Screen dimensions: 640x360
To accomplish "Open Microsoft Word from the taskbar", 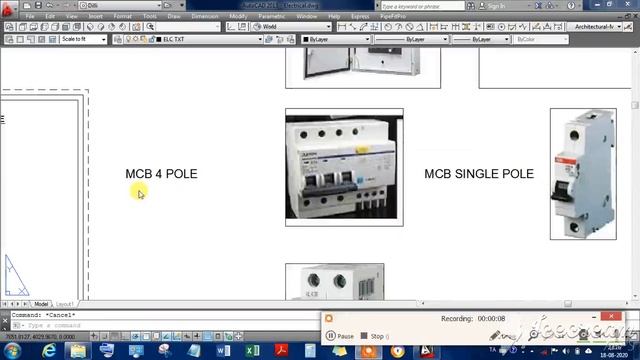I will pyautogui.click(x=223, y=351).
